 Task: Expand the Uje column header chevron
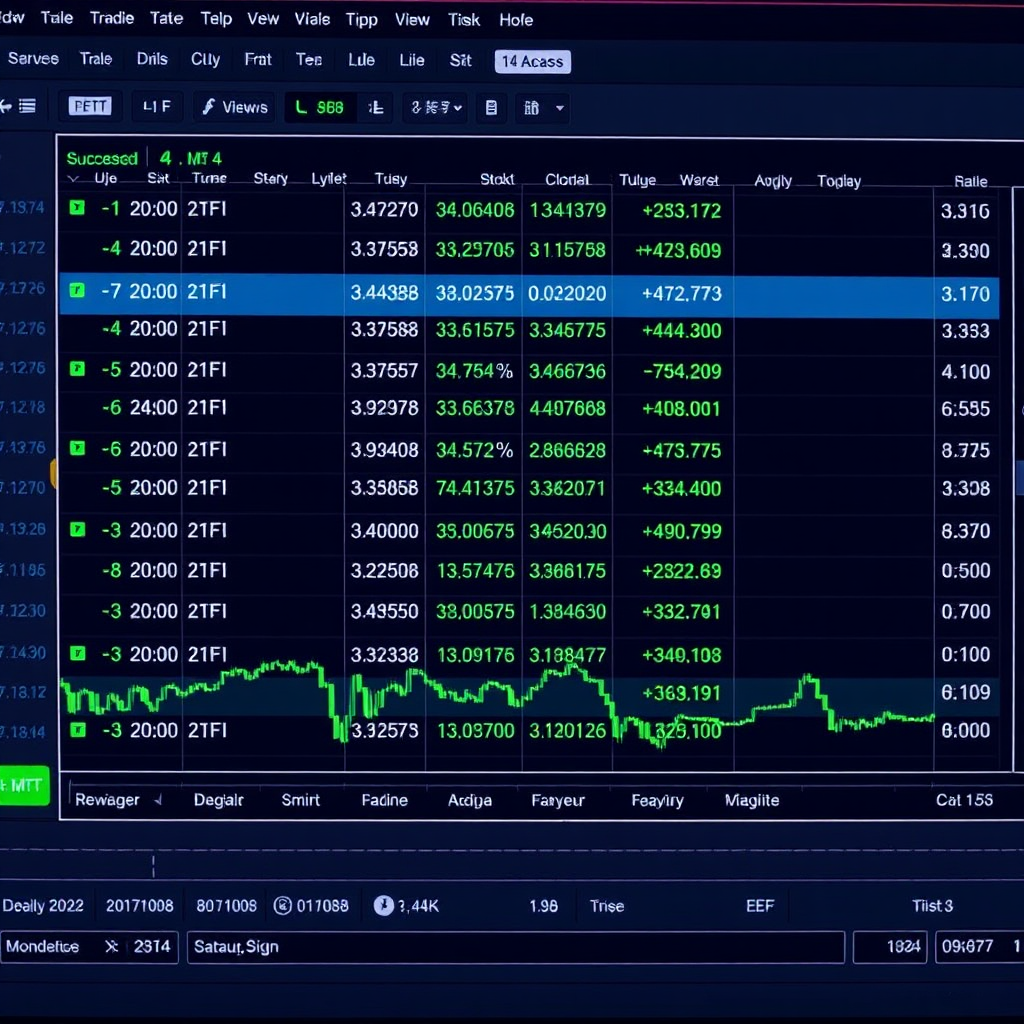(74, 180)
